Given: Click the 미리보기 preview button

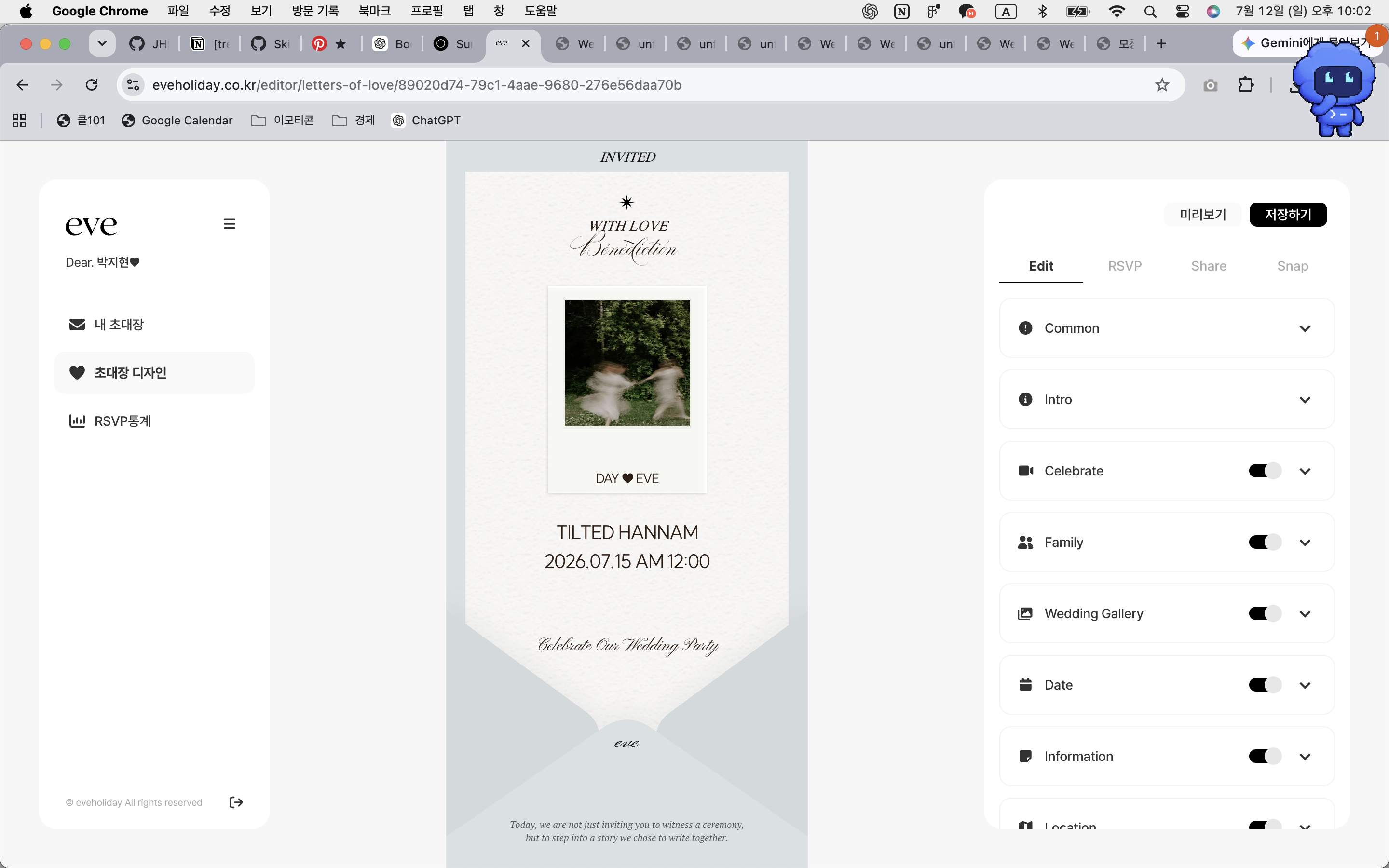Looking at the screenshot, I should [1202, 215].
